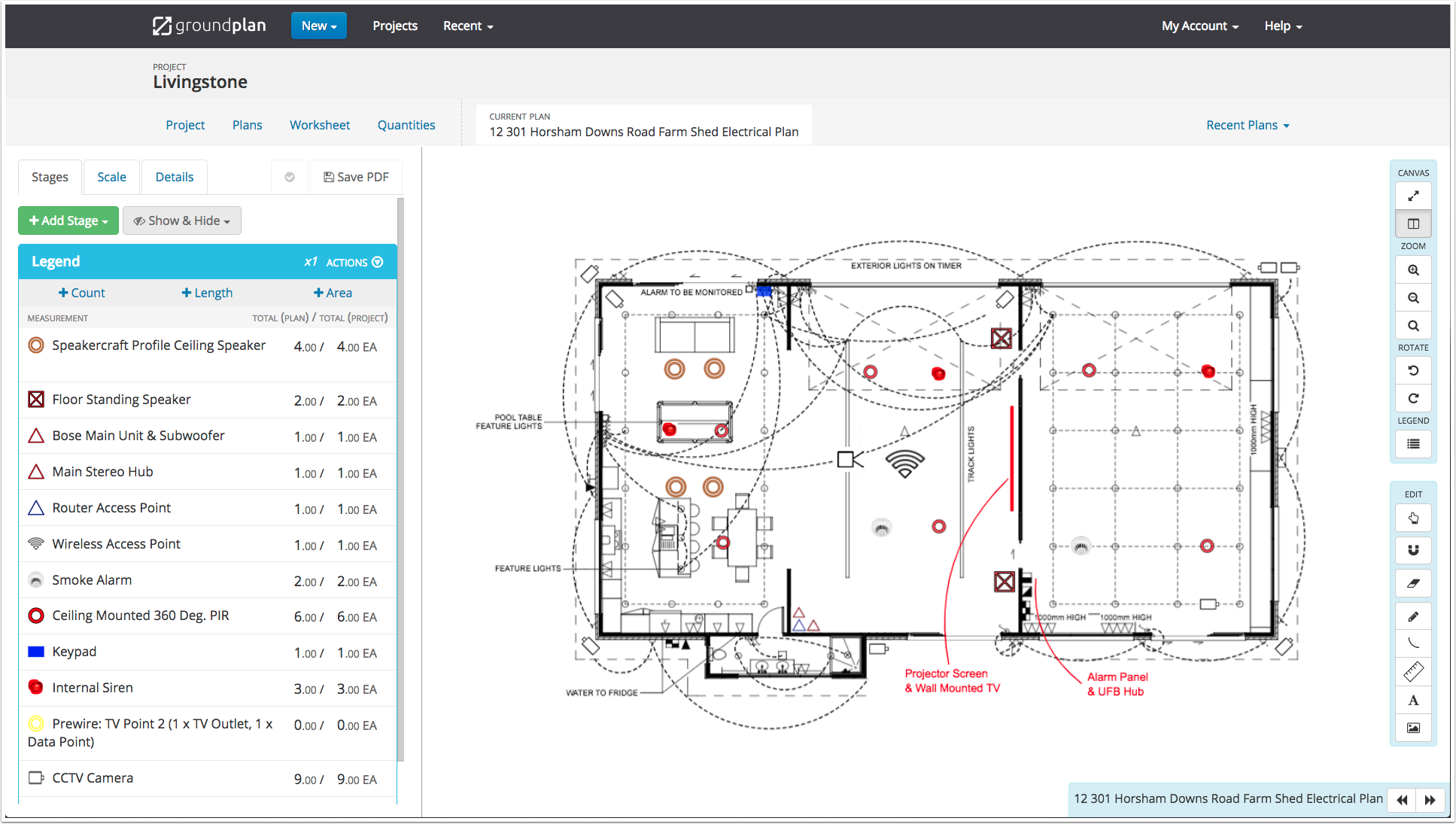Click the Save PDF button
The height and width of the screenshot is (824, 1456).
coord(356,177)
